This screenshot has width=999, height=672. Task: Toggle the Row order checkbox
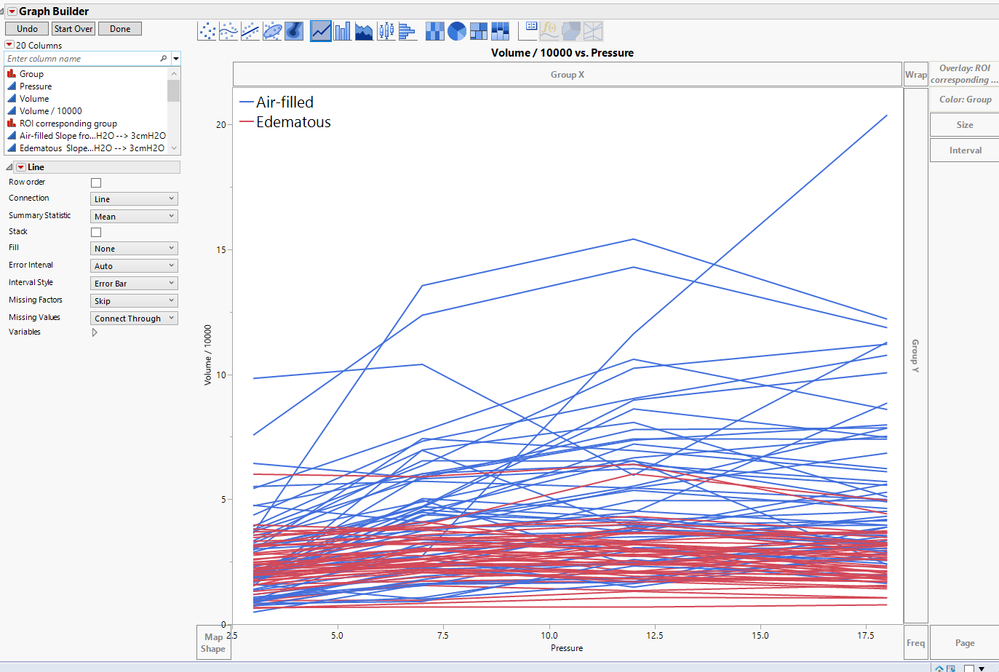click(95, 182)
